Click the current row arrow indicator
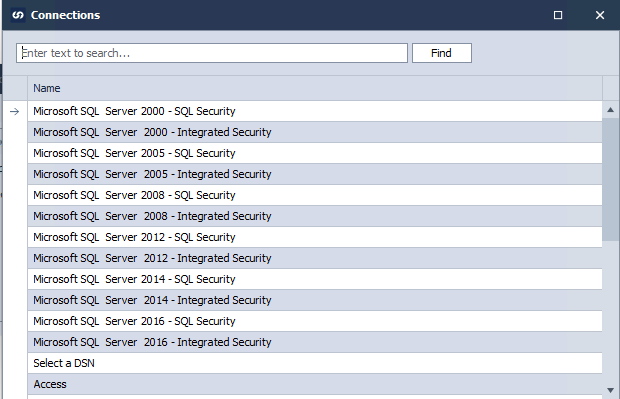620x399 pixels. tap(15, 112)
